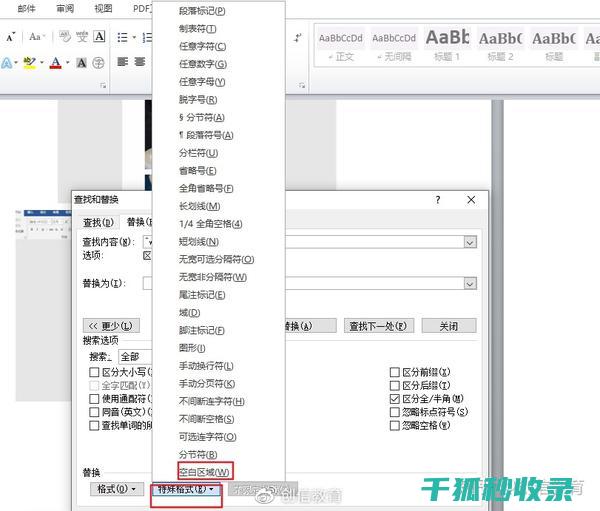
Task: Open the 邮件 ribbon tab
Action: (26, 8)
